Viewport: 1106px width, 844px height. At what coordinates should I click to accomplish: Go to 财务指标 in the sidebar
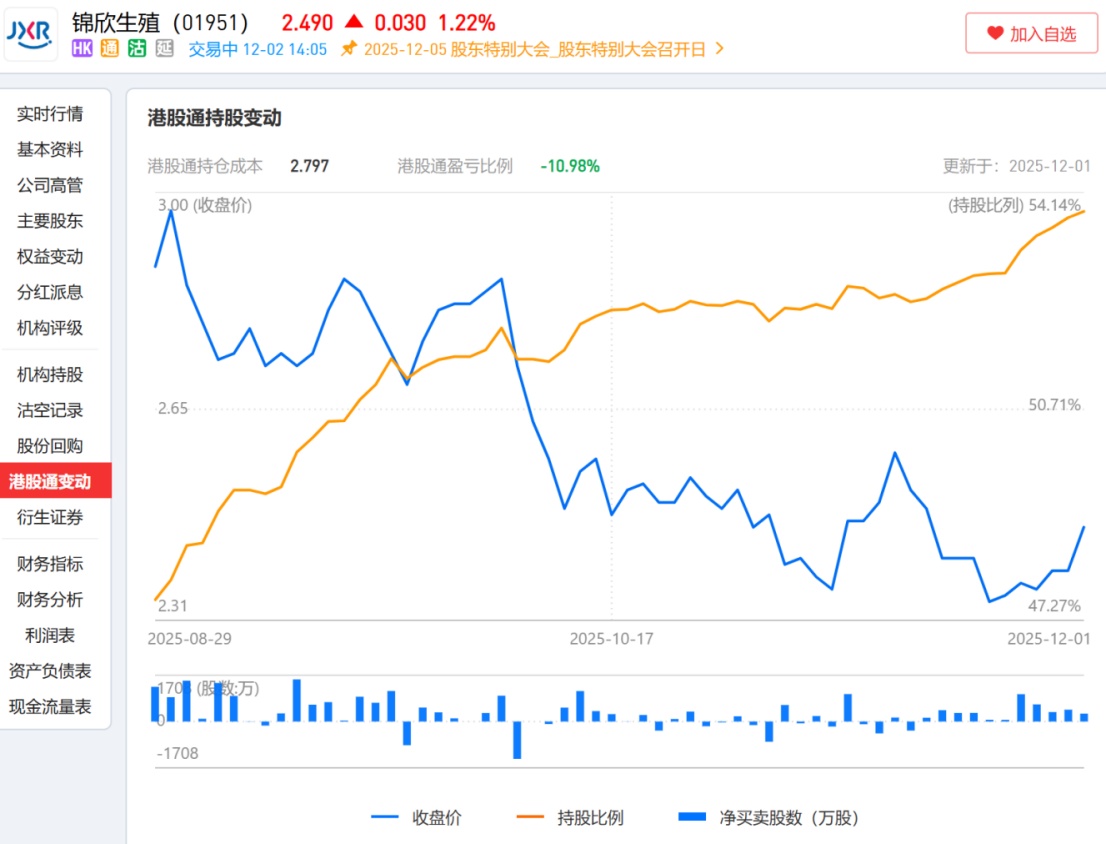(50, 564)
